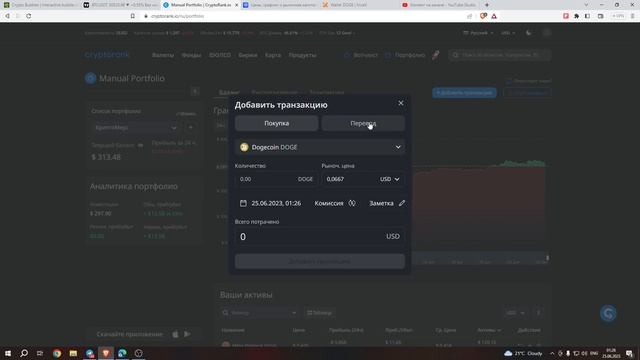Click the browser extensions puzzle icon
The height and width of the screenshot is (360, 640).
576,16
